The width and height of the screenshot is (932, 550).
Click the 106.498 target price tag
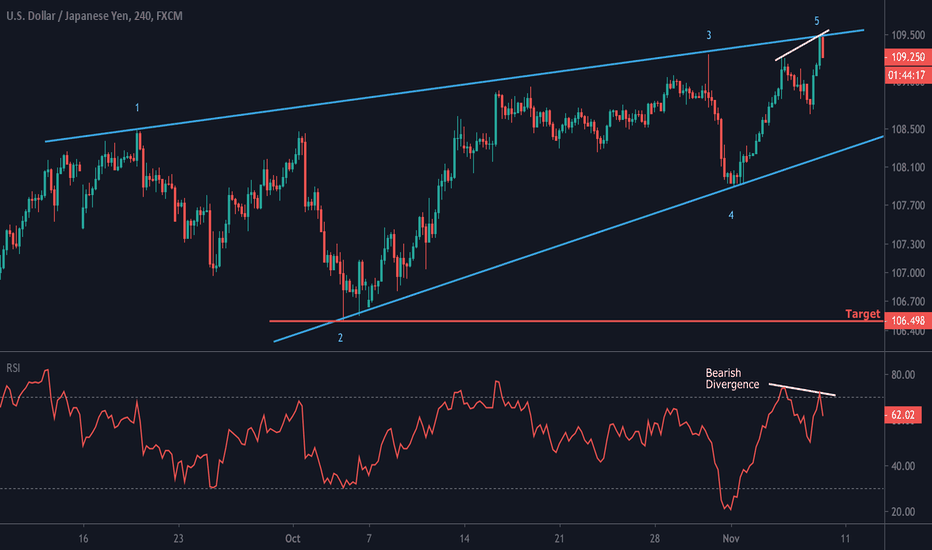coord(907,320)
